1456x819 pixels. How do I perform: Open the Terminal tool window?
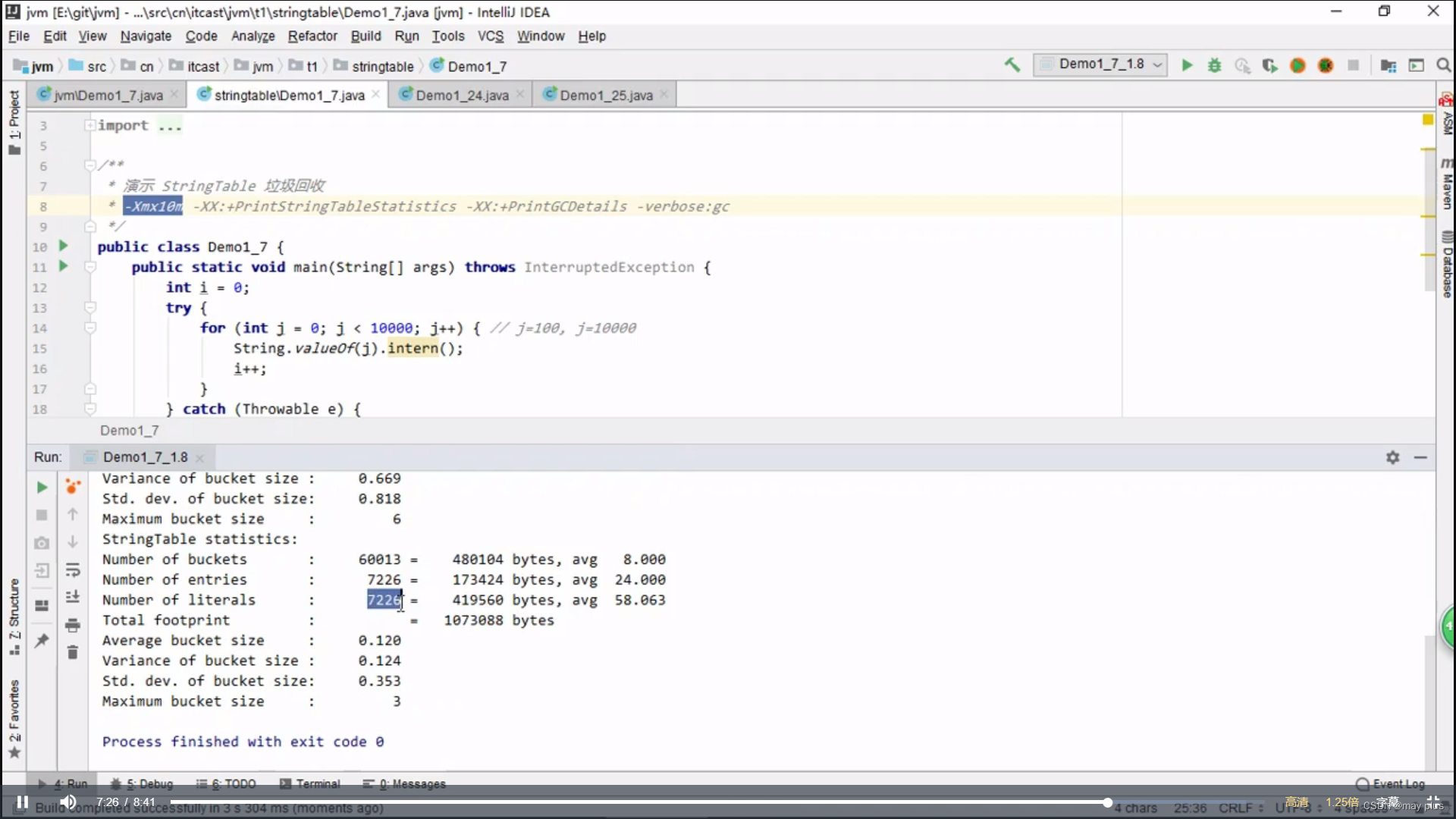[x=310, y=783]
